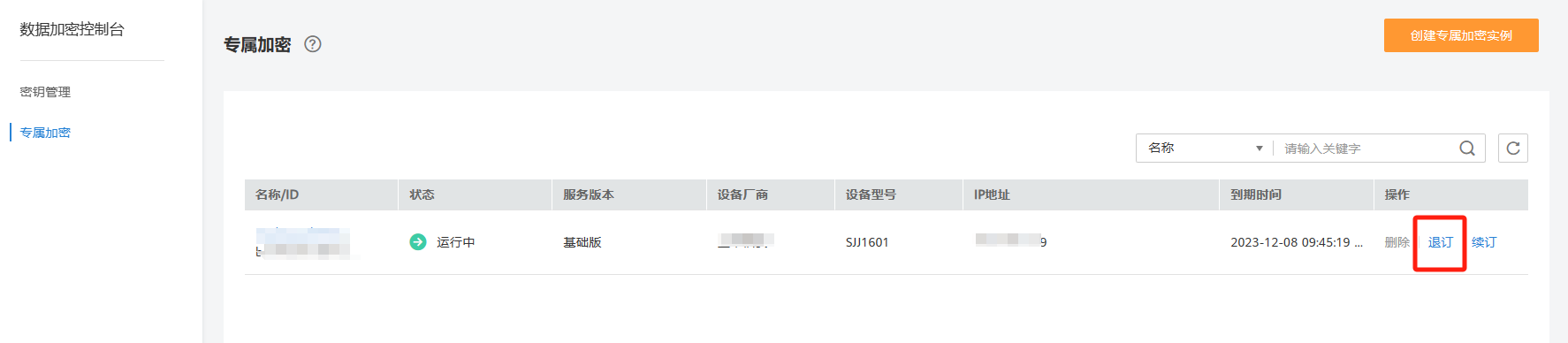Click the 到期时间 column header
Screen dimensions: 1568x343
pos(1256,194)
